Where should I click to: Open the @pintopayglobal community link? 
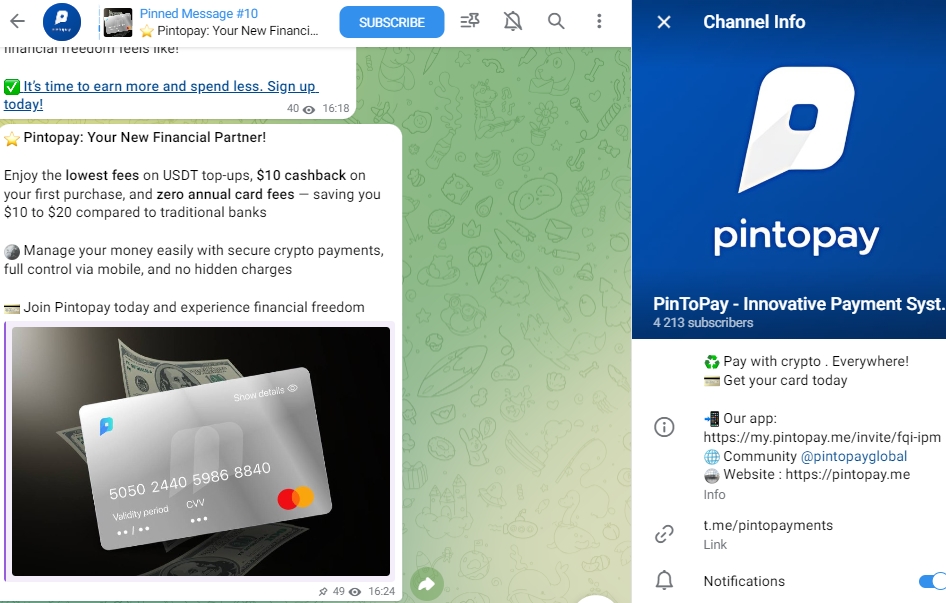pyautogui.click(x=854, y=456)
